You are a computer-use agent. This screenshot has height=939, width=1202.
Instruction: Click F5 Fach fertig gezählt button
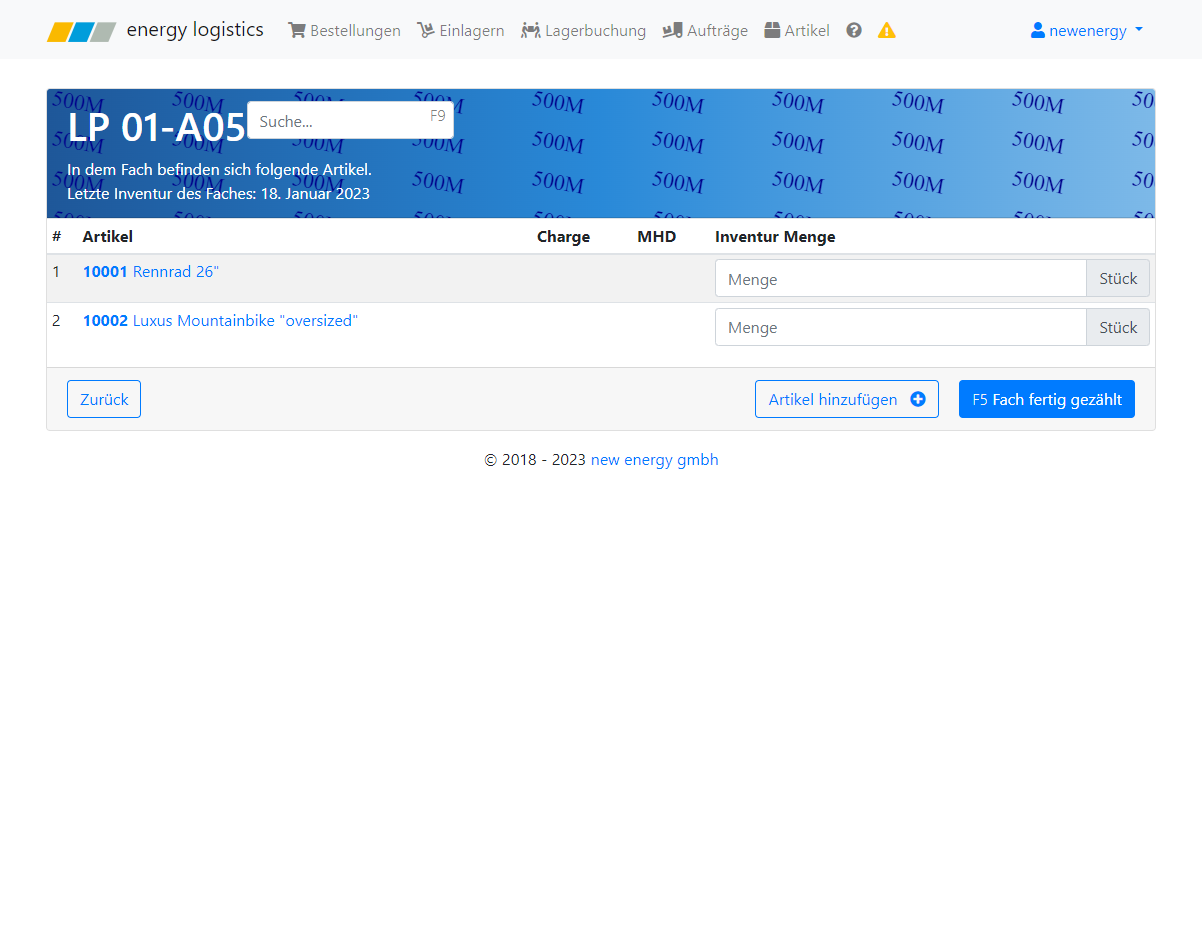point(1047,399)
